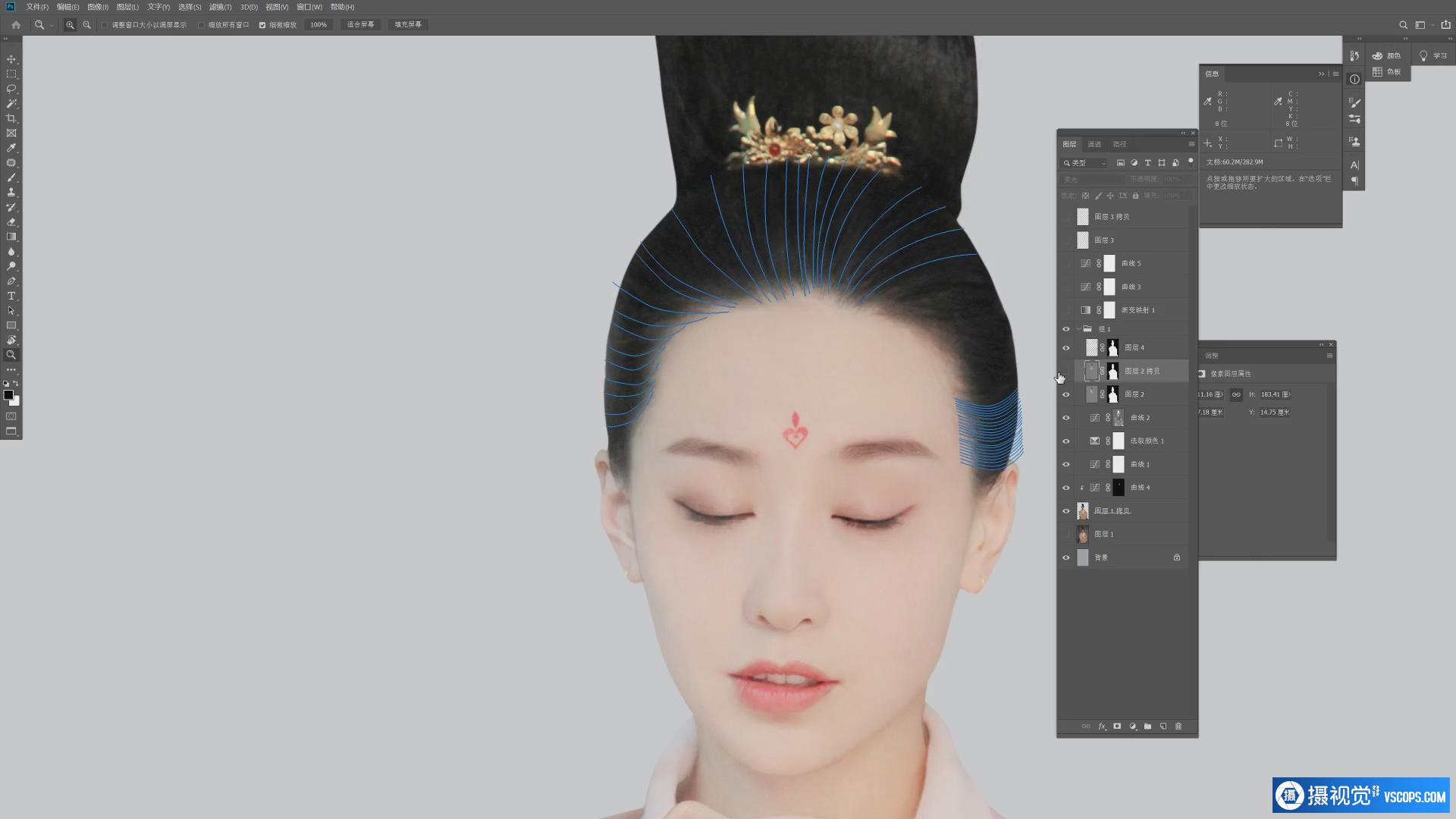1456x819 pixels.
Task: Click the delete layer trash icon
Action: [x=1178, y=726]
